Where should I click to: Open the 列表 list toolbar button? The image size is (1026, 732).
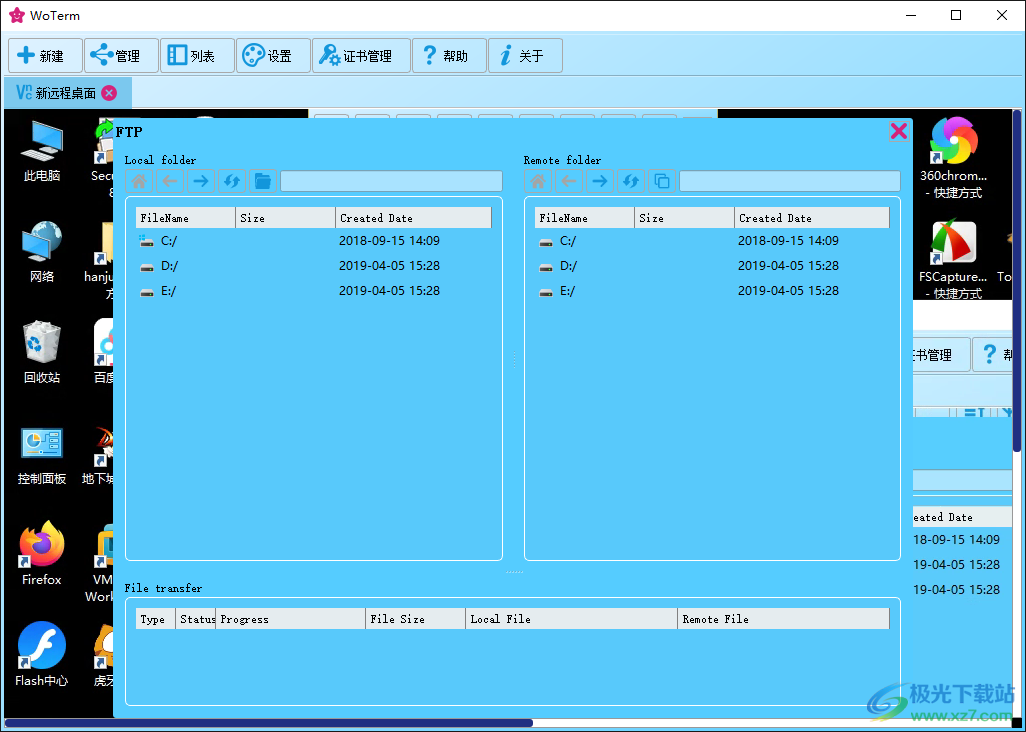(x=197, y=56)
